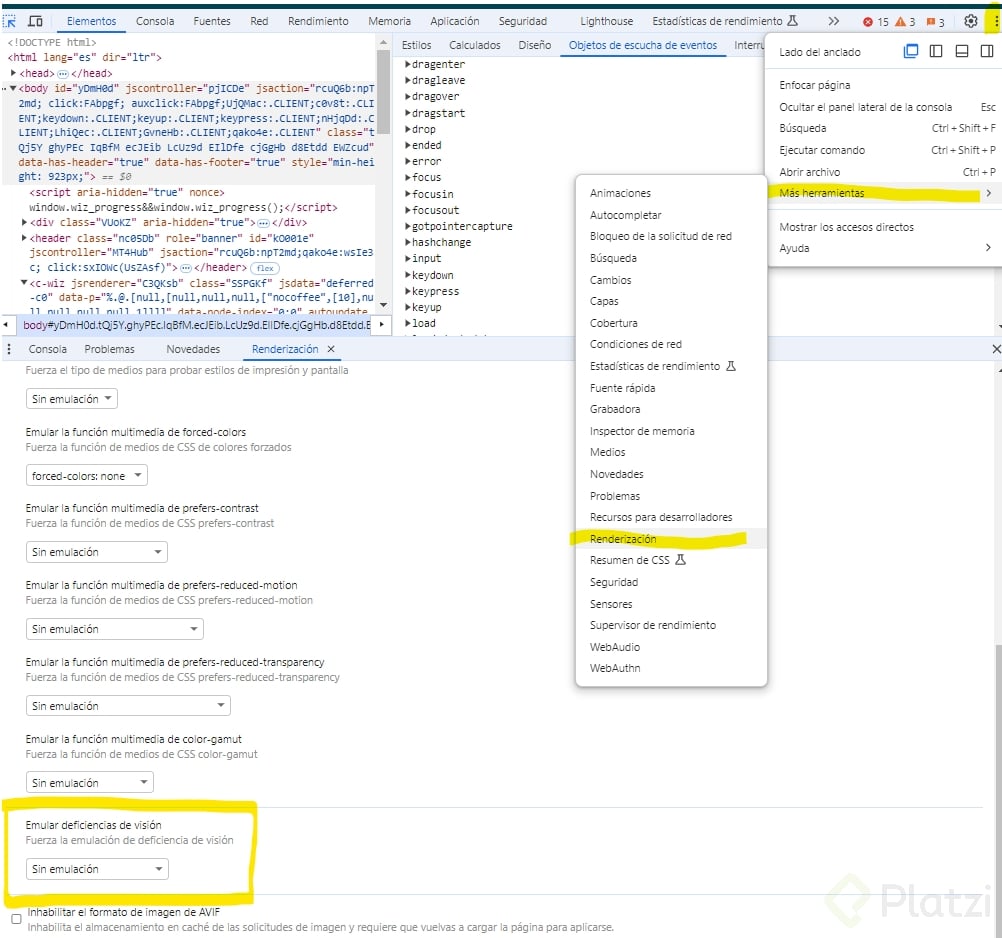Select the Problemas drawer tab
The width and height of the screenshot is (1002, 938).
click(109, 349)
